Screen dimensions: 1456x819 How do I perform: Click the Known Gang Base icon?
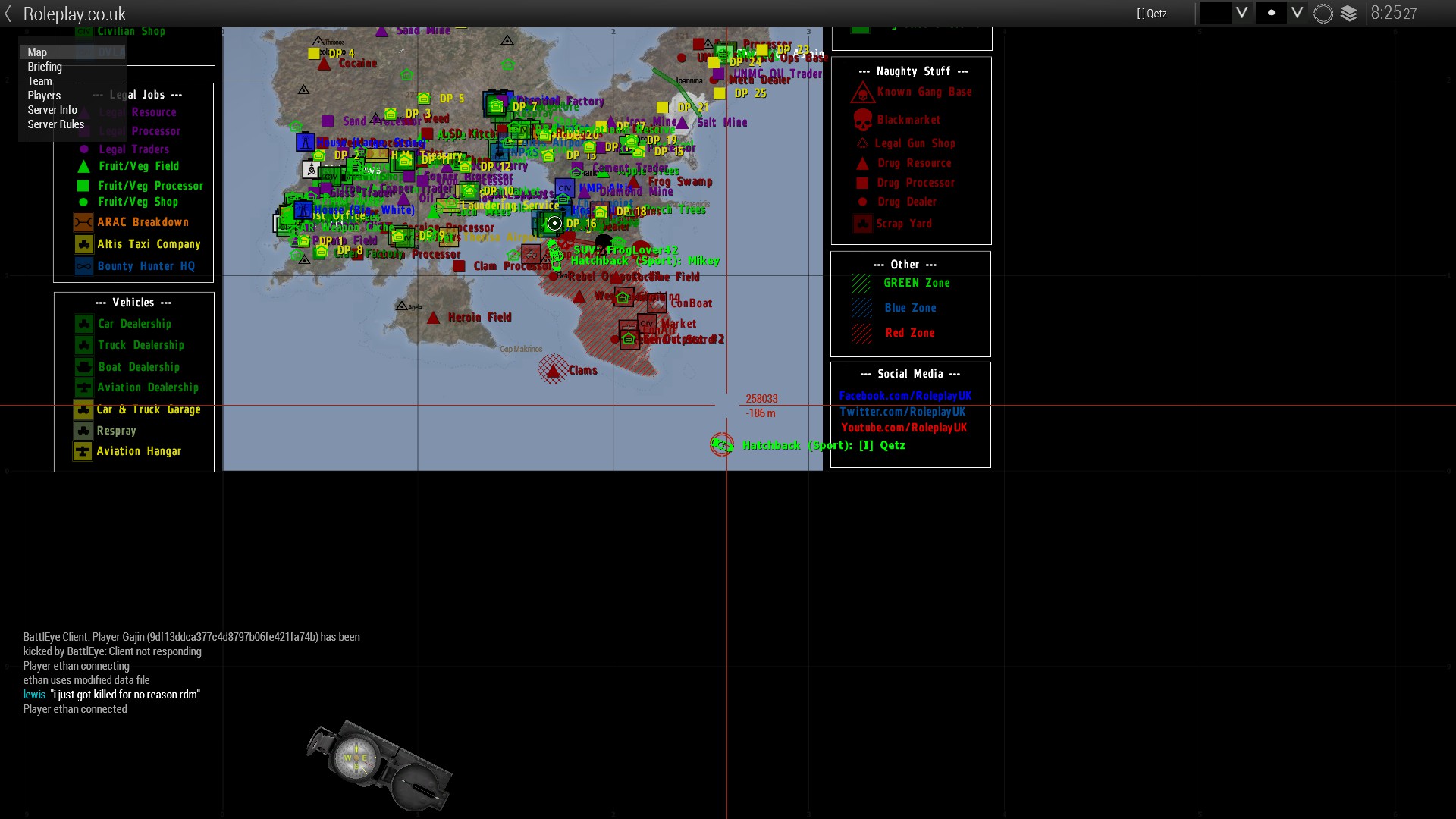point(862,93)
